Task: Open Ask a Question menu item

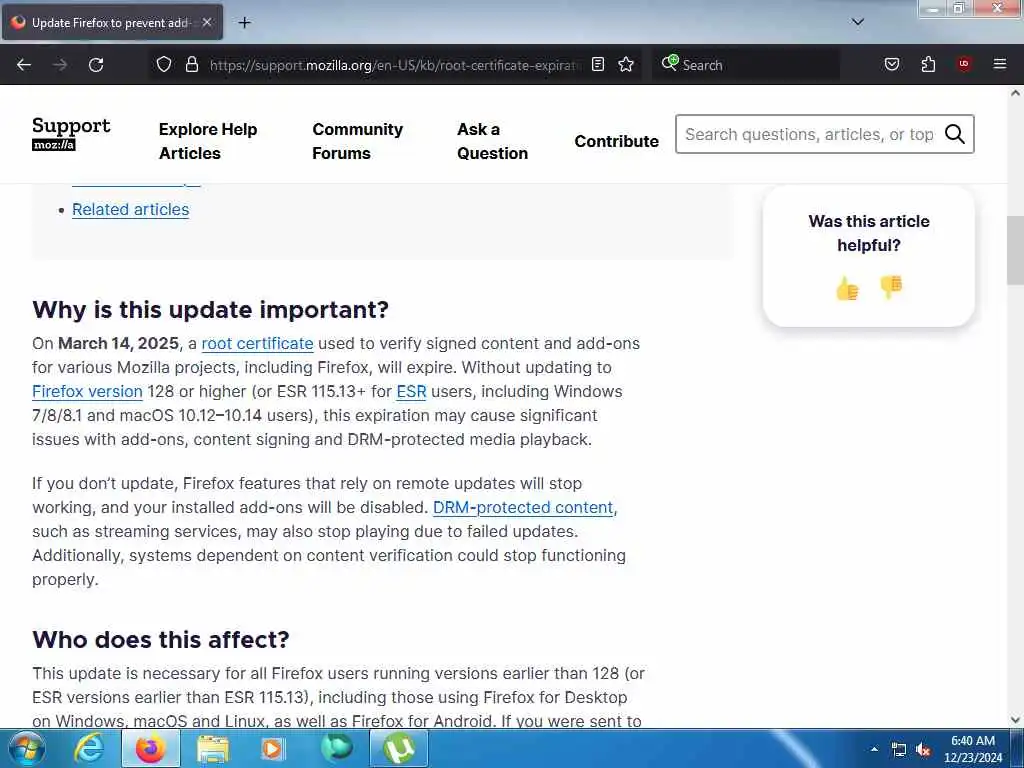Action: [x=492, y=141]
